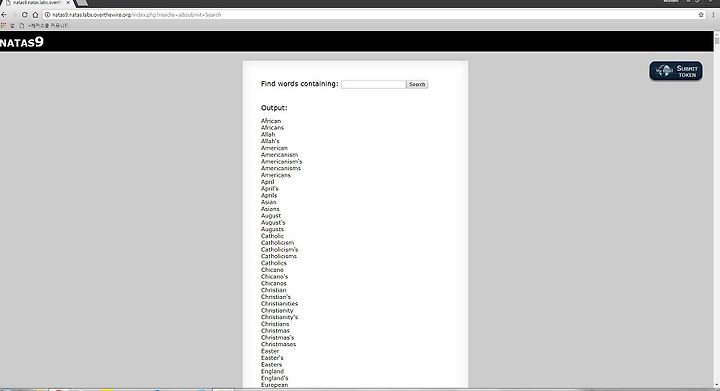720x391 pixels.
Task: Select the word 'Christians' in output
Action: (275, 324)
